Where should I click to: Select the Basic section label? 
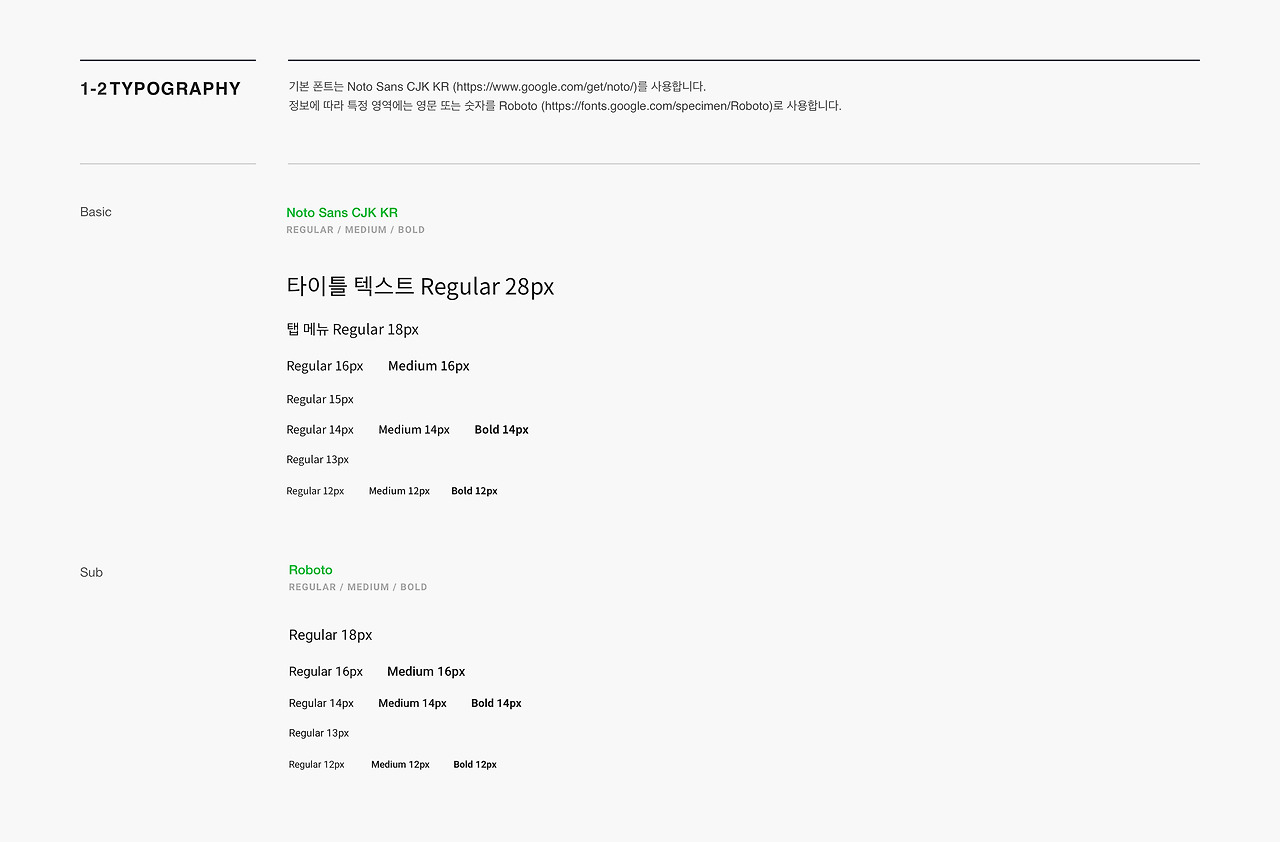96,212
